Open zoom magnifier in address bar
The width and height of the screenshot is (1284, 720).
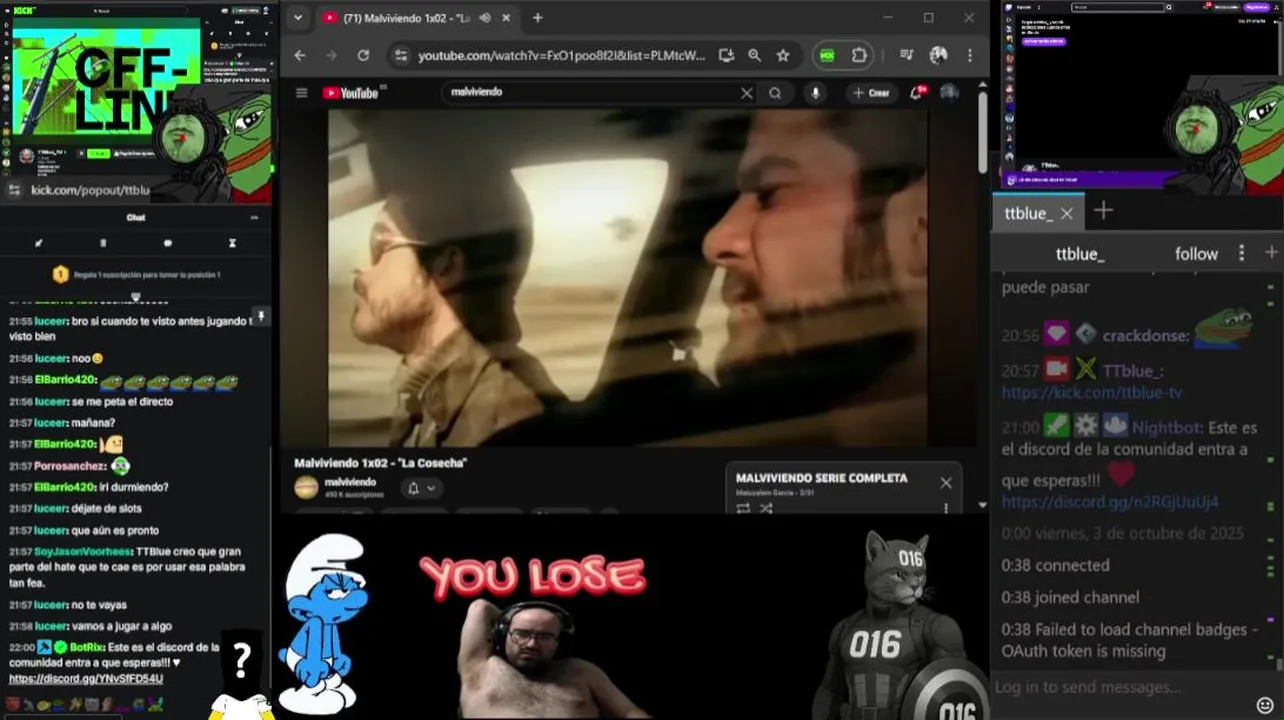754,56
